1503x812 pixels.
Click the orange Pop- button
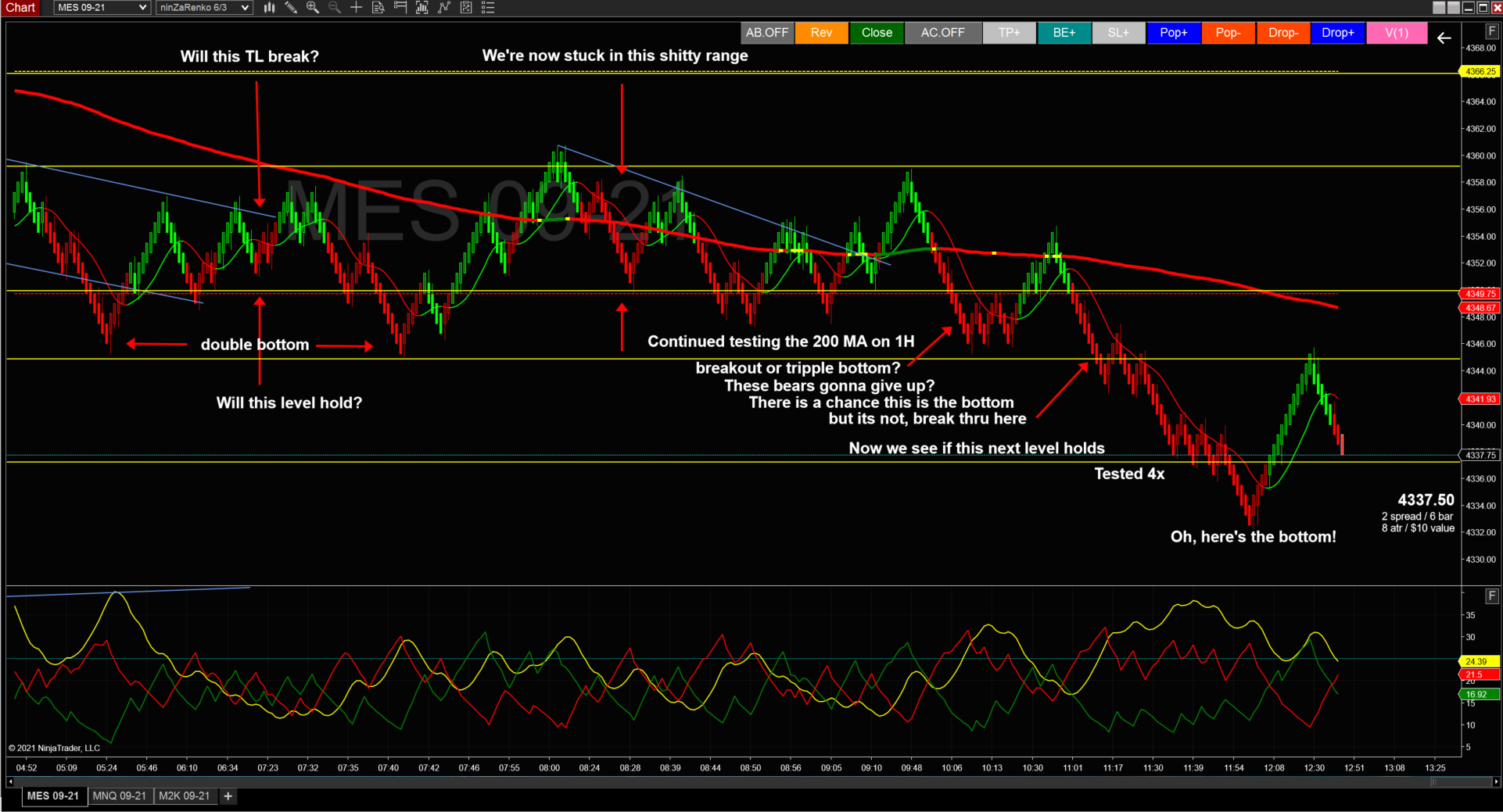(x=1229, y=33)
